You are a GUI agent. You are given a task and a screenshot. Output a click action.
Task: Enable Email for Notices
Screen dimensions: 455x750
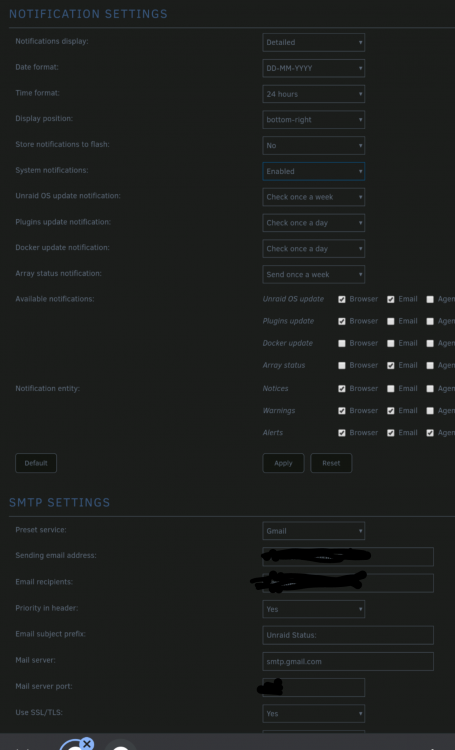point(390,389)
